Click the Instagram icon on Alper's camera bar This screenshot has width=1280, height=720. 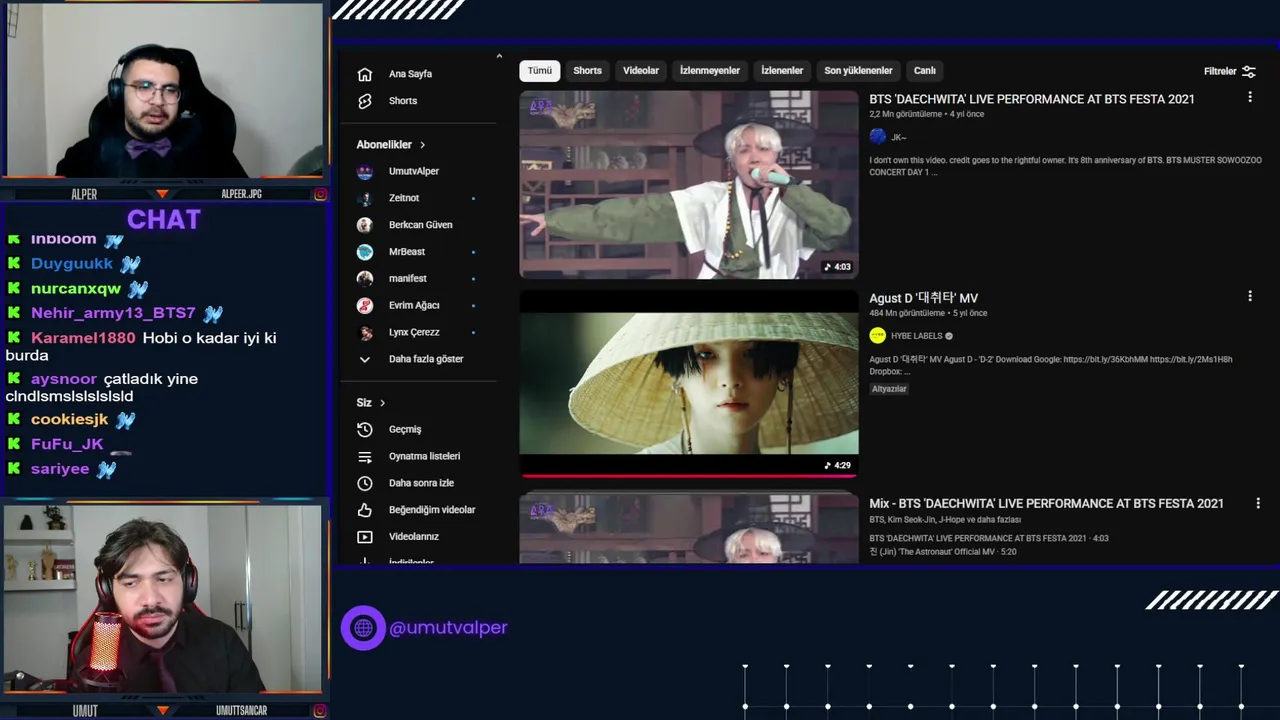click(x=320, y=194)
